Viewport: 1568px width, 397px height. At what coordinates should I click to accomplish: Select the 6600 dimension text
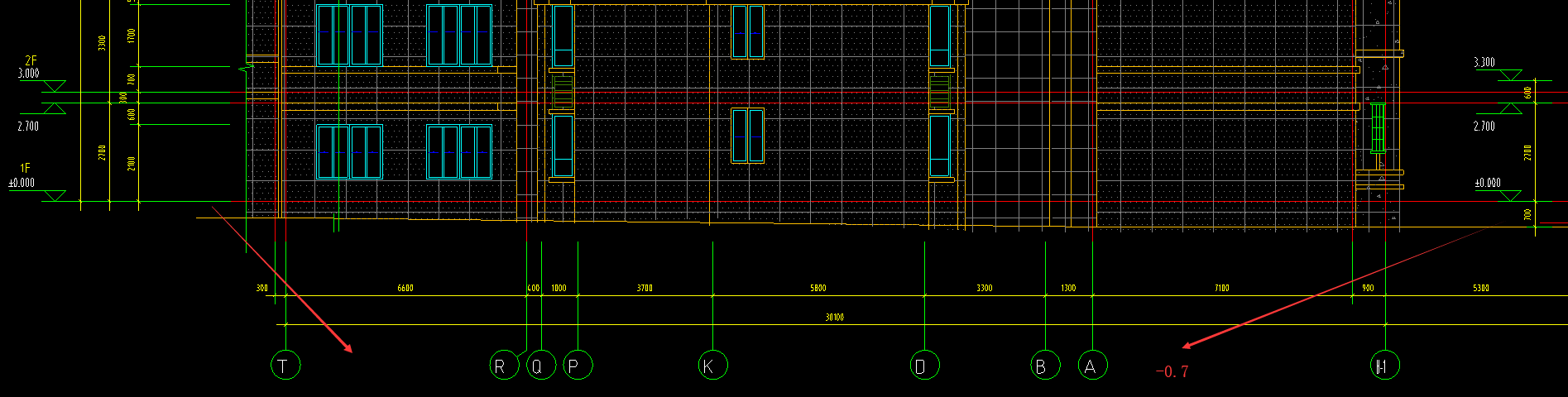405,288
